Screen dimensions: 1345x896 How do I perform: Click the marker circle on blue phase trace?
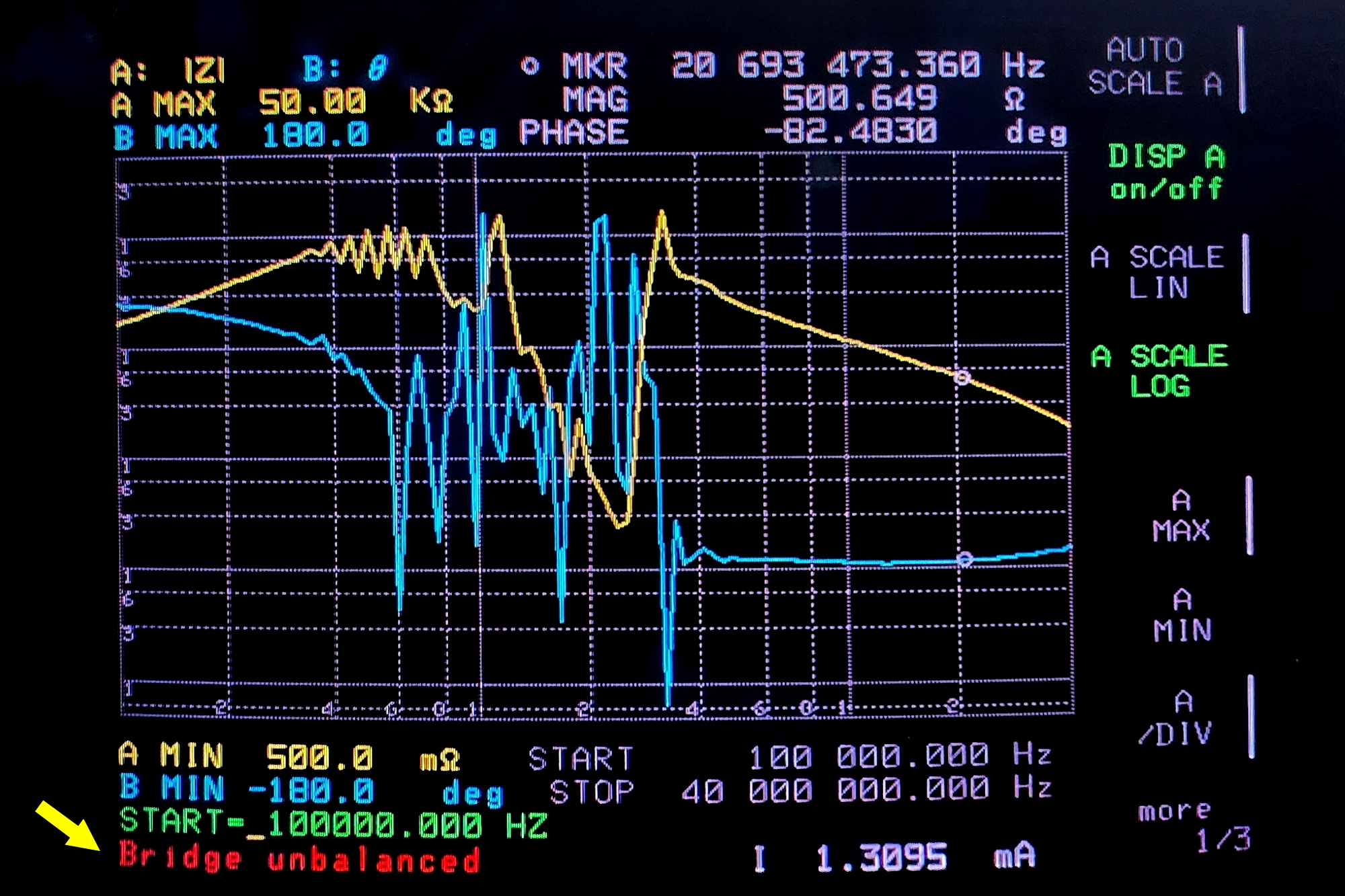pos(965,559)
